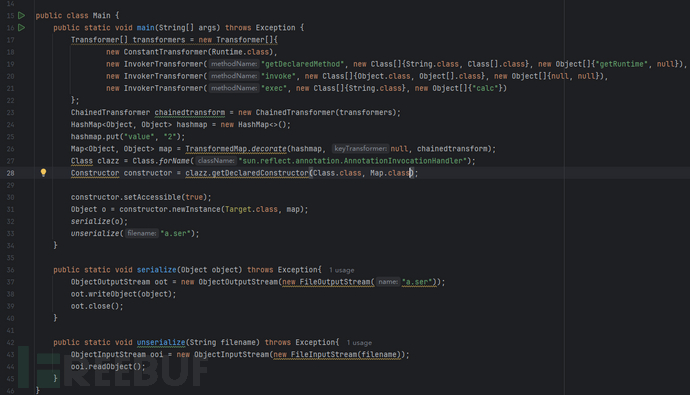Click line number 28 in the gutter
The width and height of the screenshot is (690, 395).
click(11, 173)
